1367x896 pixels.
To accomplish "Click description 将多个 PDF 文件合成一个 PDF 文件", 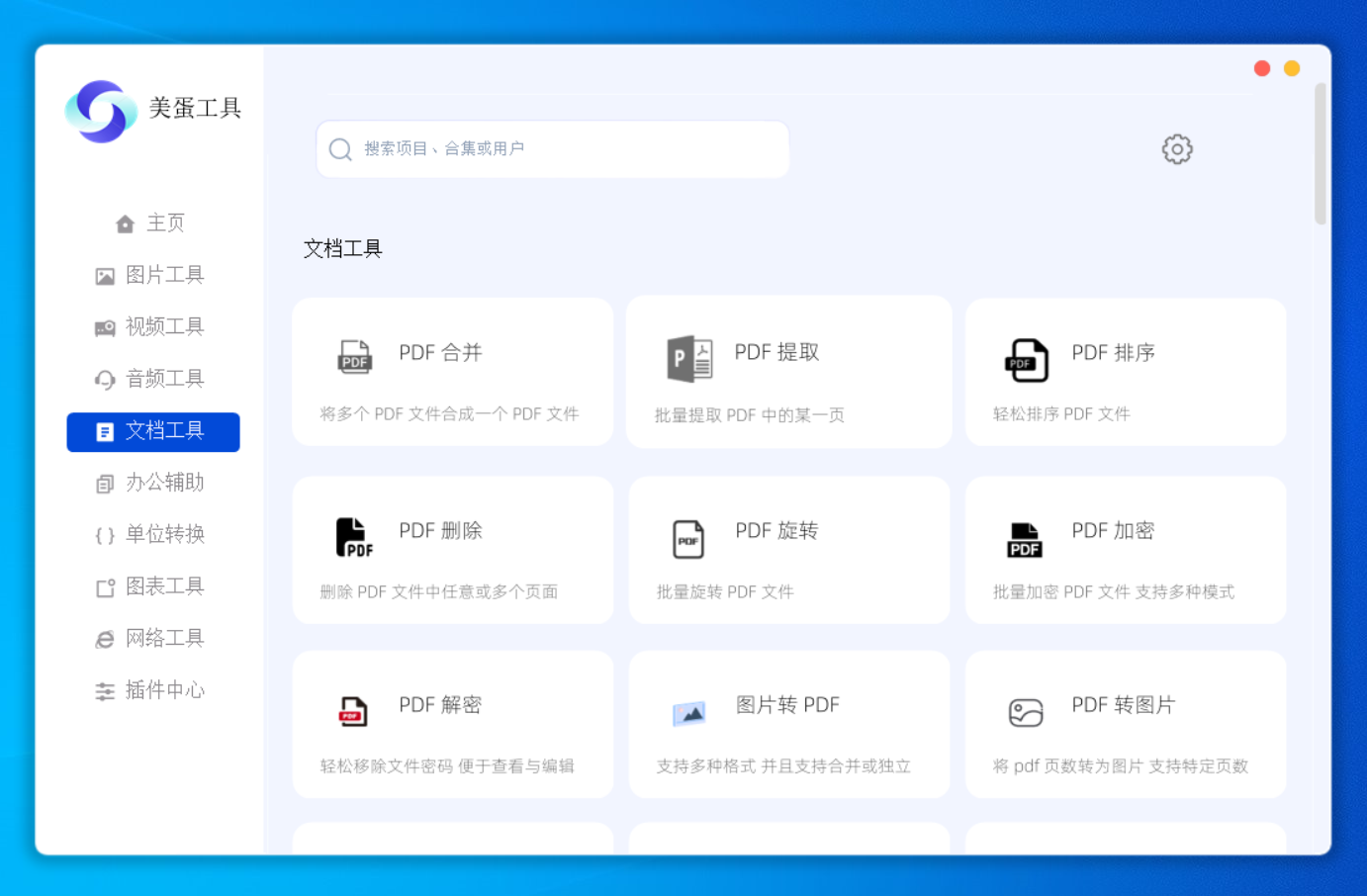I will [449, 414].
